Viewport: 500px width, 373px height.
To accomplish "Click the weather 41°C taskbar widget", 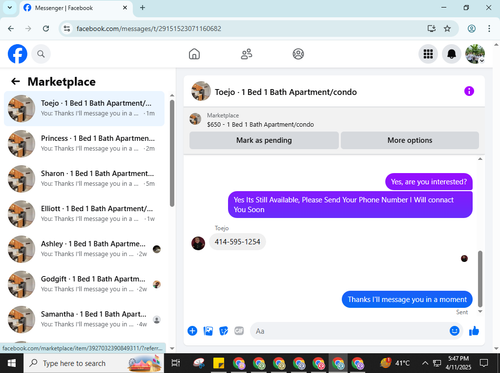I will click(396, 363).
